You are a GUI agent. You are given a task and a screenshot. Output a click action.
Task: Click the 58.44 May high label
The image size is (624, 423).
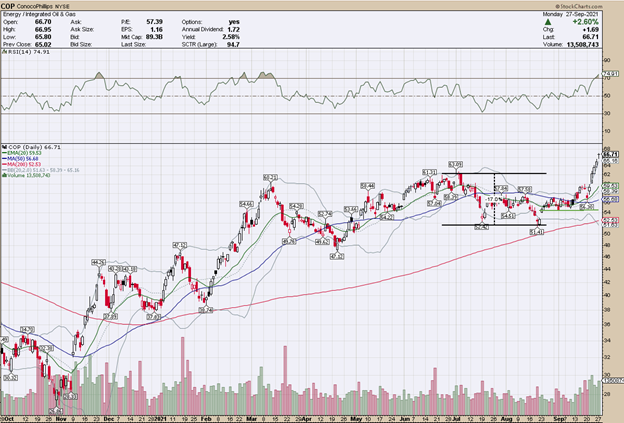pyautogui.click(x=368, y=186)
